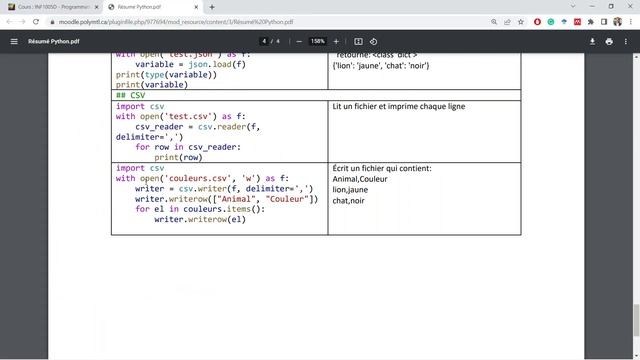Open the green Grammarly extension icon

tap(551, 22)
